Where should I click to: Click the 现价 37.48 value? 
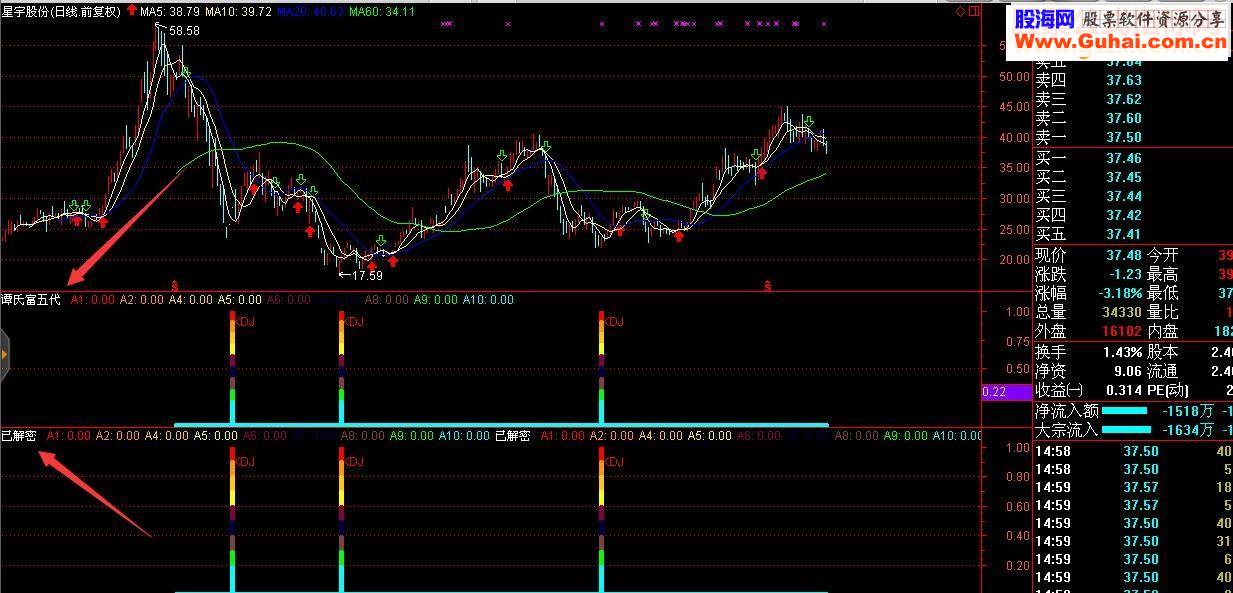[x=1123, y=255]
